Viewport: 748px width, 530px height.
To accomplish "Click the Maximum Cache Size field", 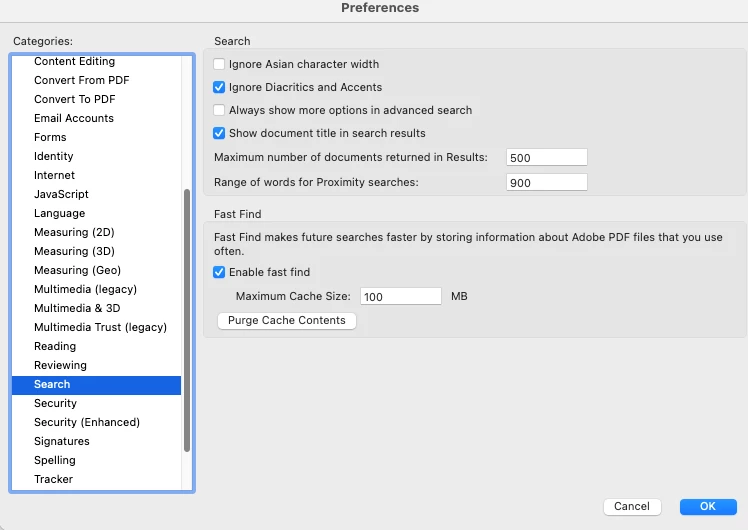I will point(400,297).
